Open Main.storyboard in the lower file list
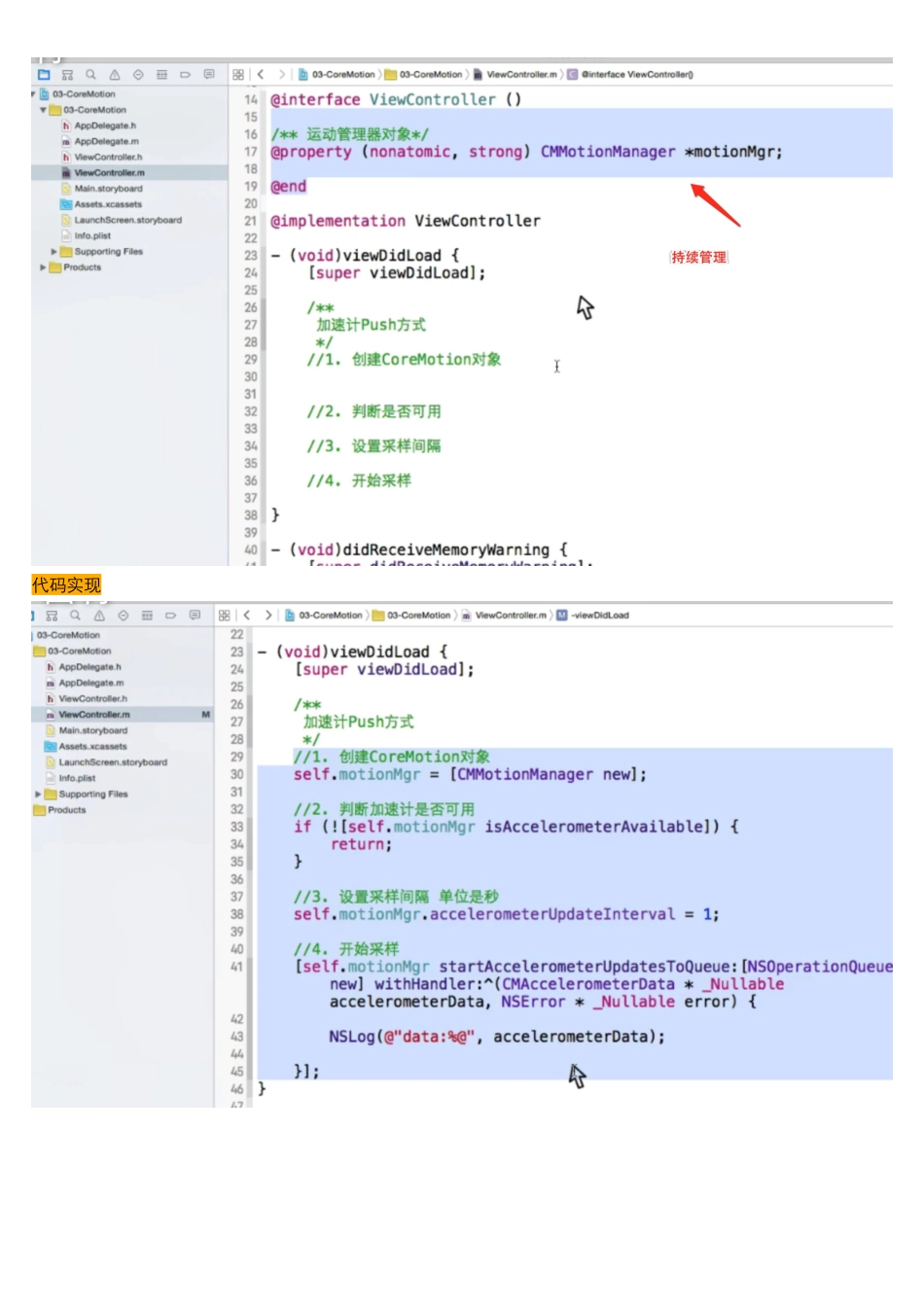This screenshot has width=924, height=1308. pos(92,730)
